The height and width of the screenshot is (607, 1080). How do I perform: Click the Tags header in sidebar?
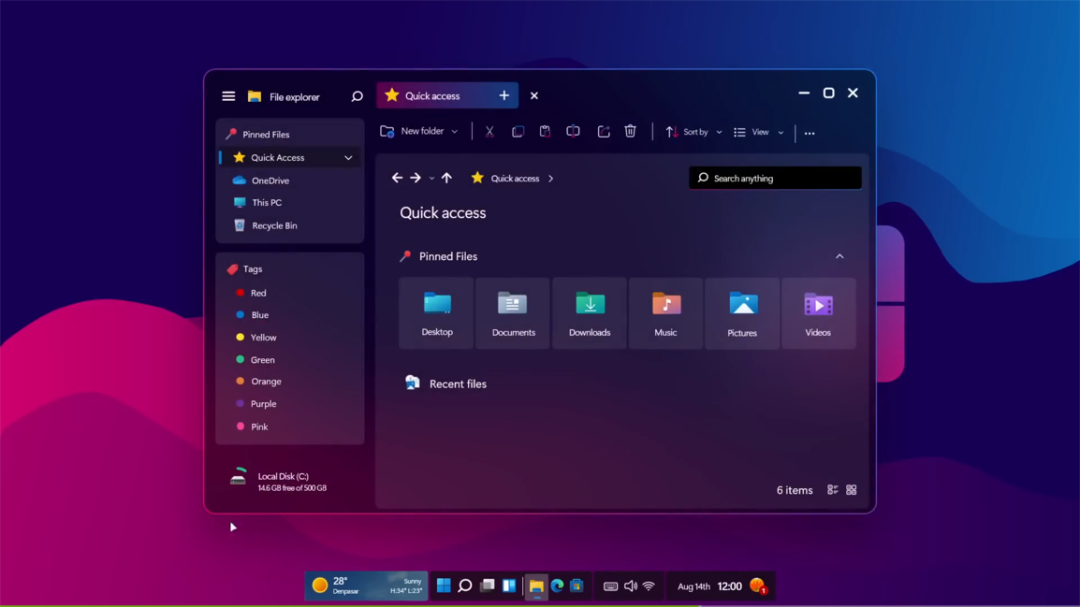pyautogui.click(x=252, y=269)
